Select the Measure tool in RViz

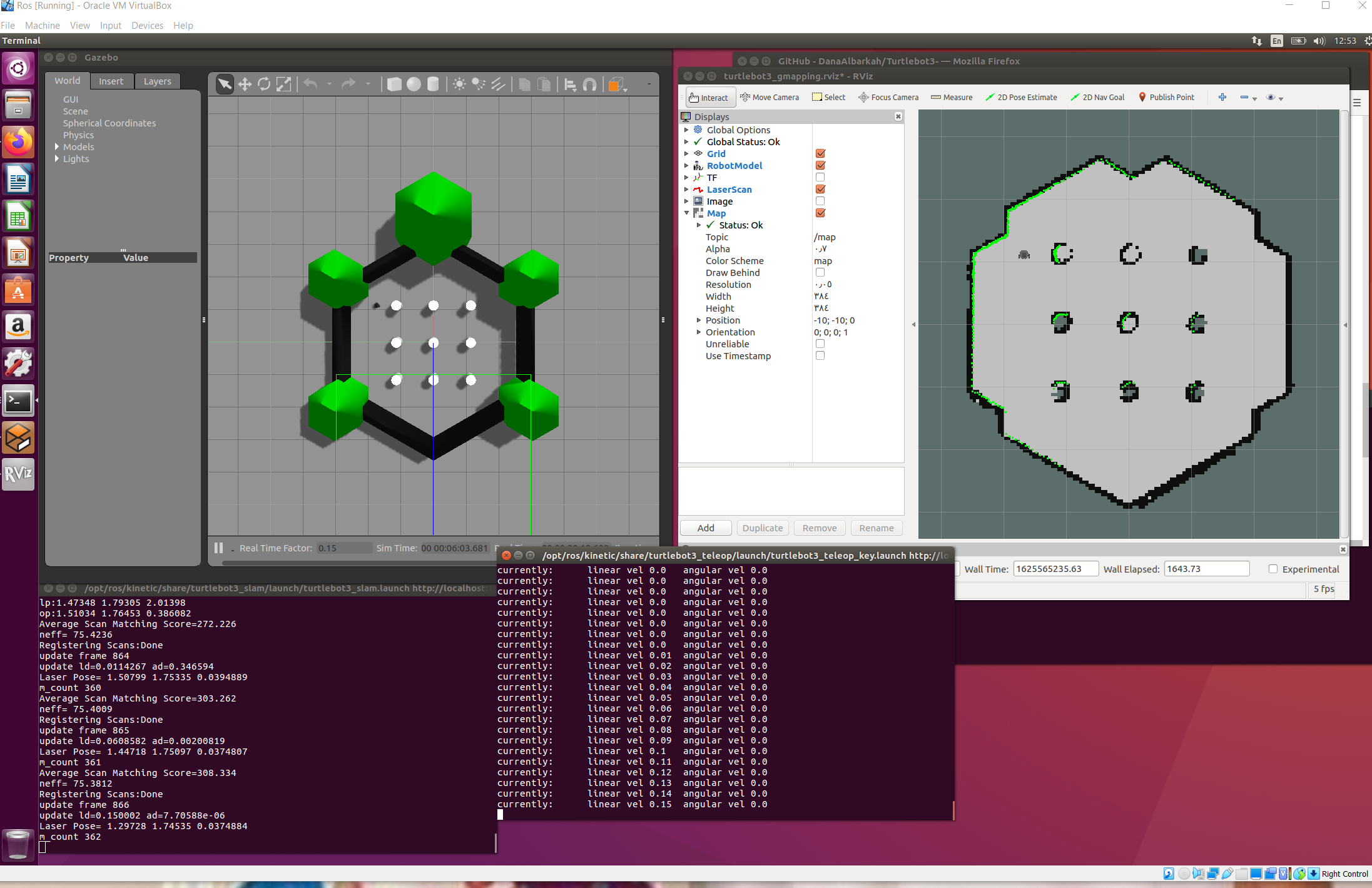[x=952, y=97]
